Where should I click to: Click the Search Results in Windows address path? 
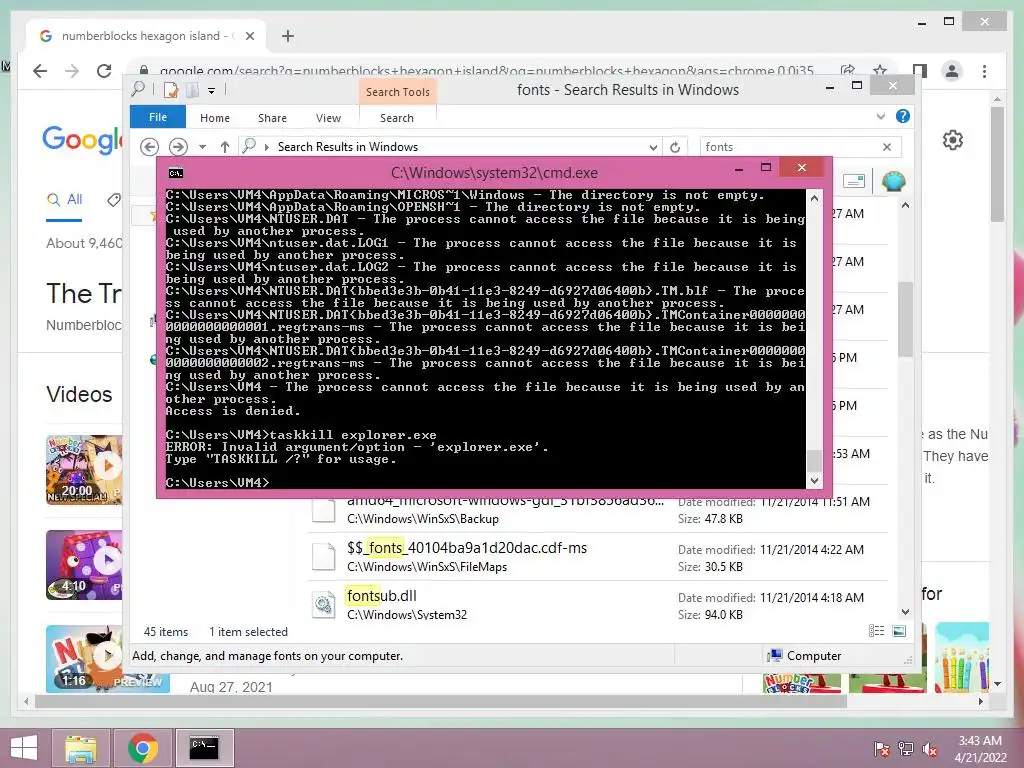coord(347,147)
